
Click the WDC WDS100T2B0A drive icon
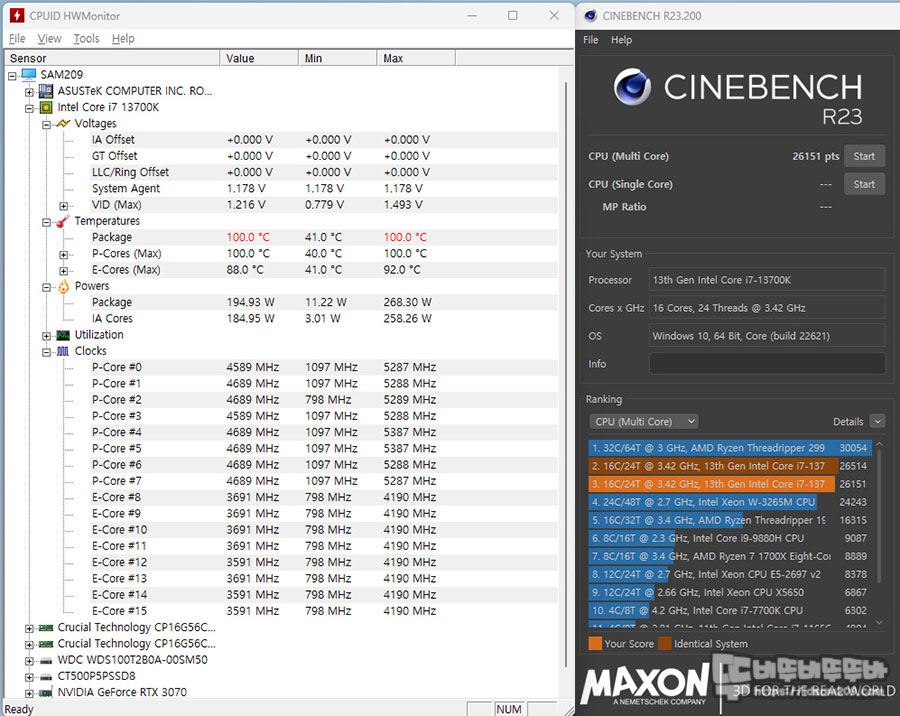click(x=46, y=661)
